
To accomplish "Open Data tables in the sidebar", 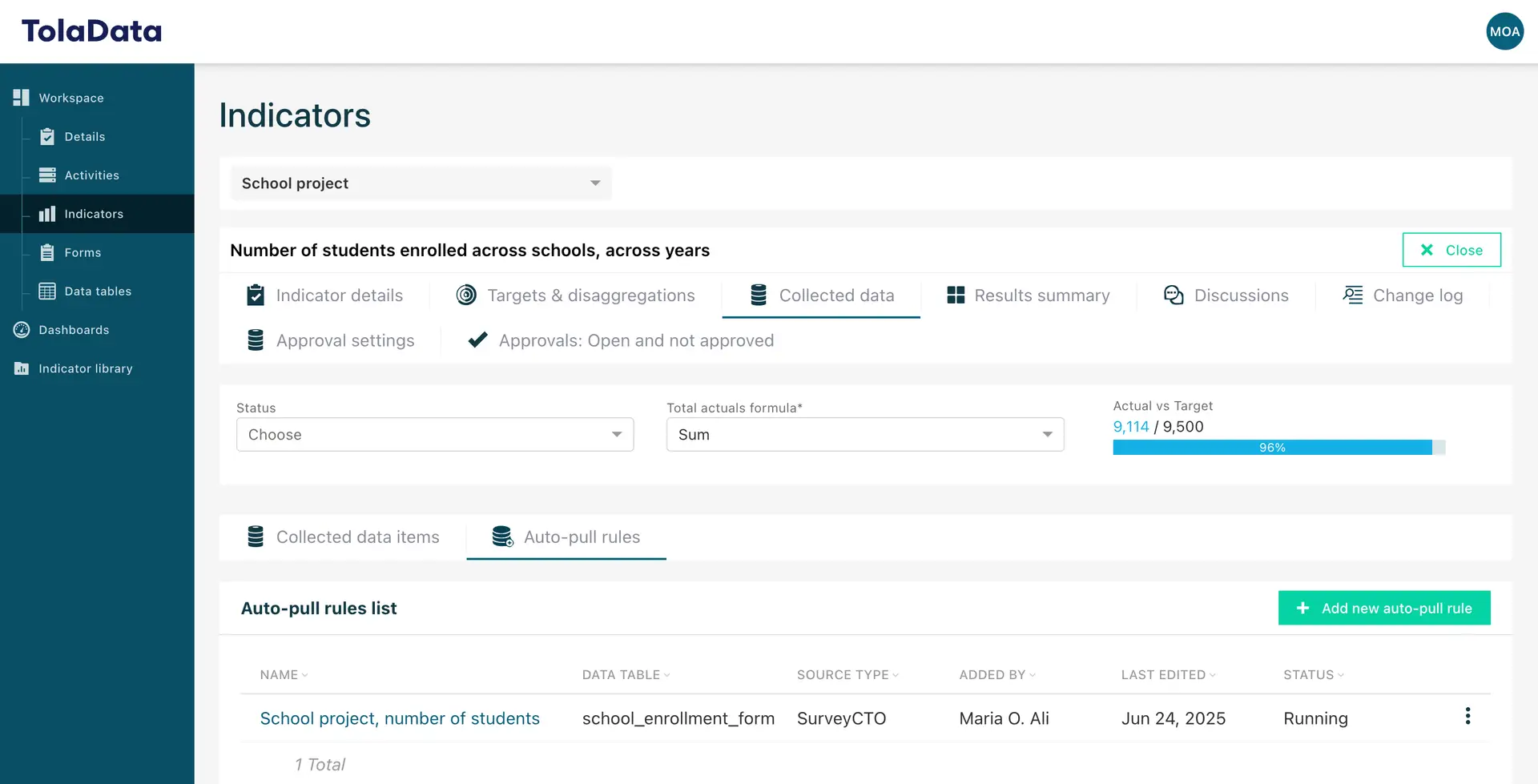I will [96, 291].
